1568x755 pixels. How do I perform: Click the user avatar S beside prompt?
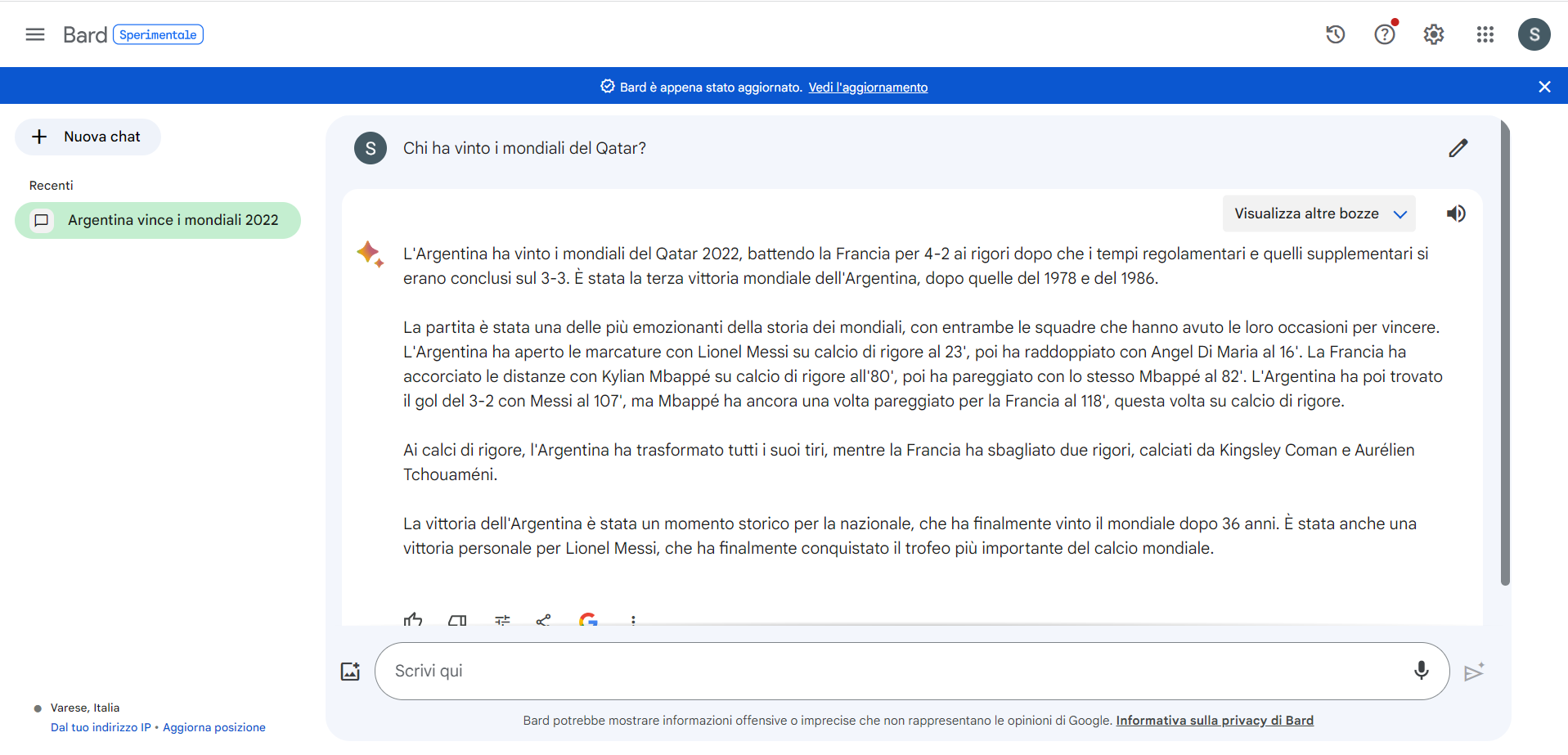pyautogui.click(x=371, y=148)
